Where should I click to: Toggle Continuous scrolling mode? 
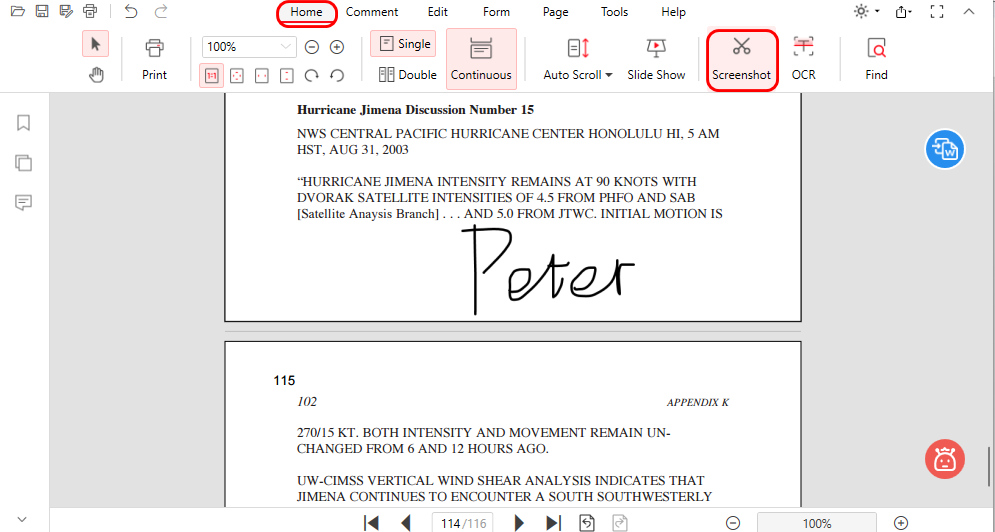point(481,59)
